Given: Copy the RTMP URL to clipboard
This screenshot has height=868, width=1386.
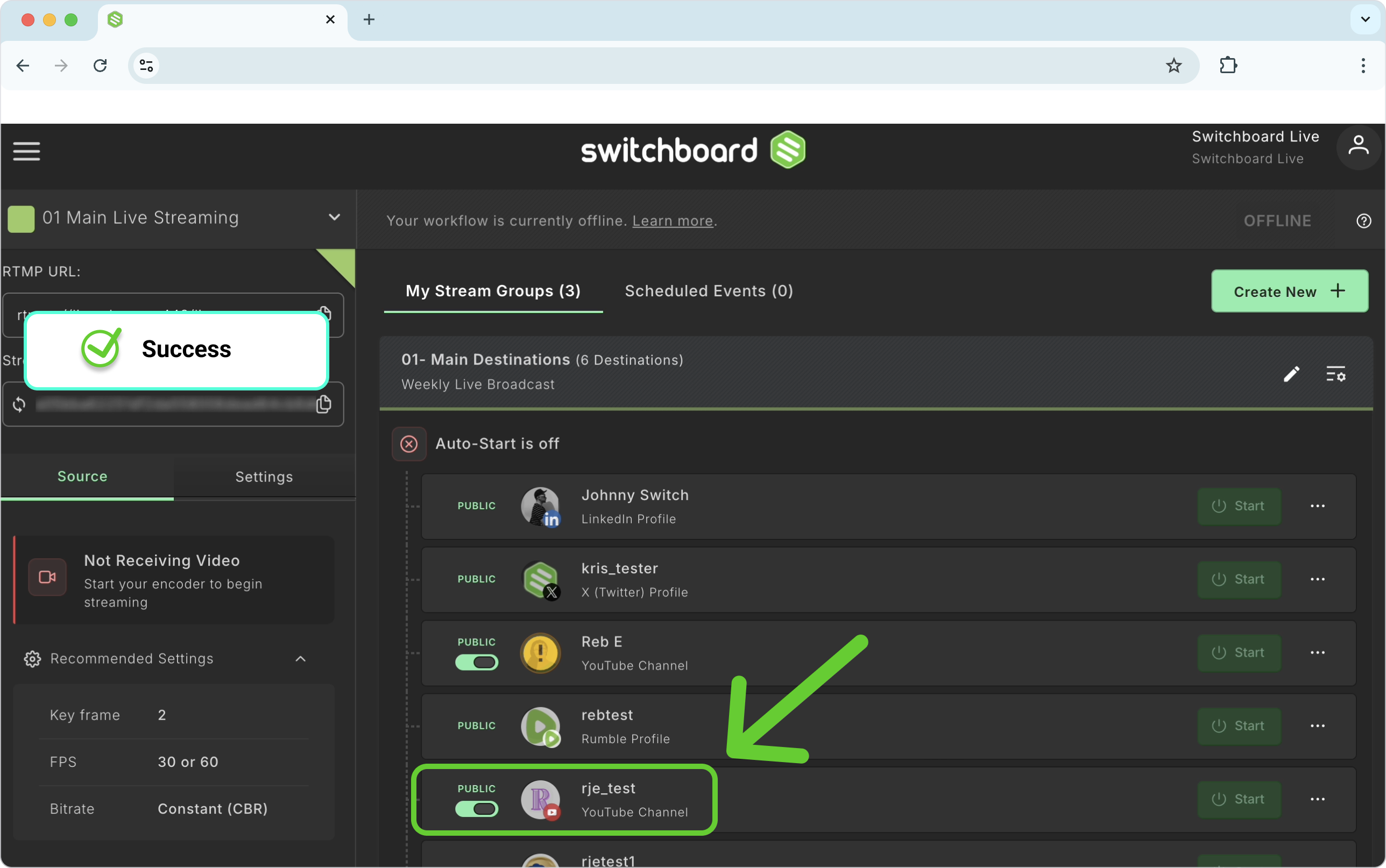Looking at the screenshot, I should pyautogui.click(x=325, y=314).
